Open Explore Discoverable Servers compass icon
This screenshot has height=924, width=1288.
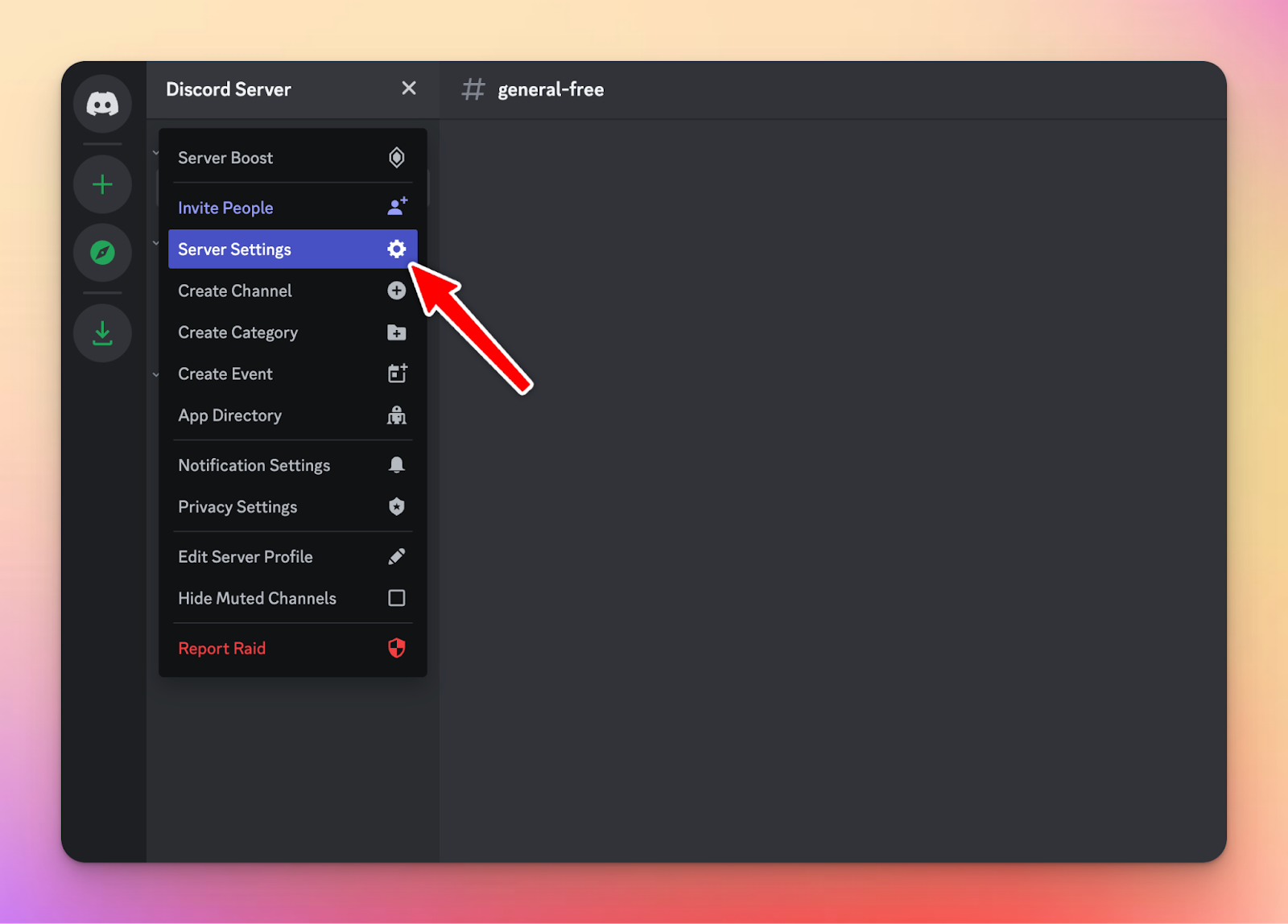click(x=102, y=253)
